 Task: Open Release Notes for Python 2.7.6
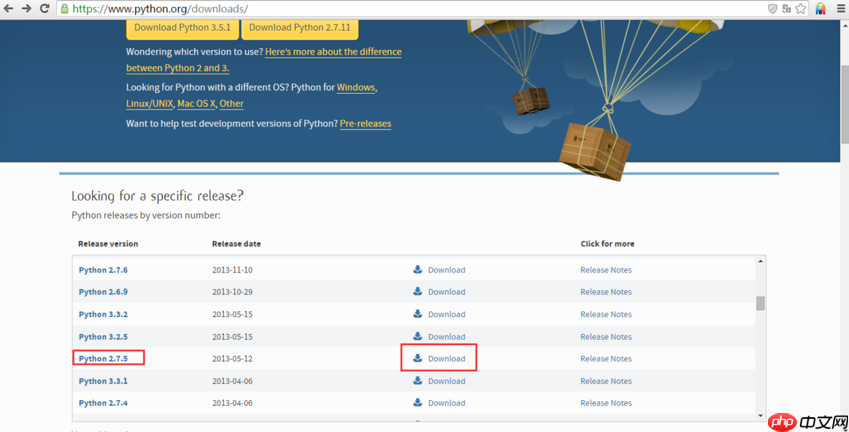tap(606, 270)
